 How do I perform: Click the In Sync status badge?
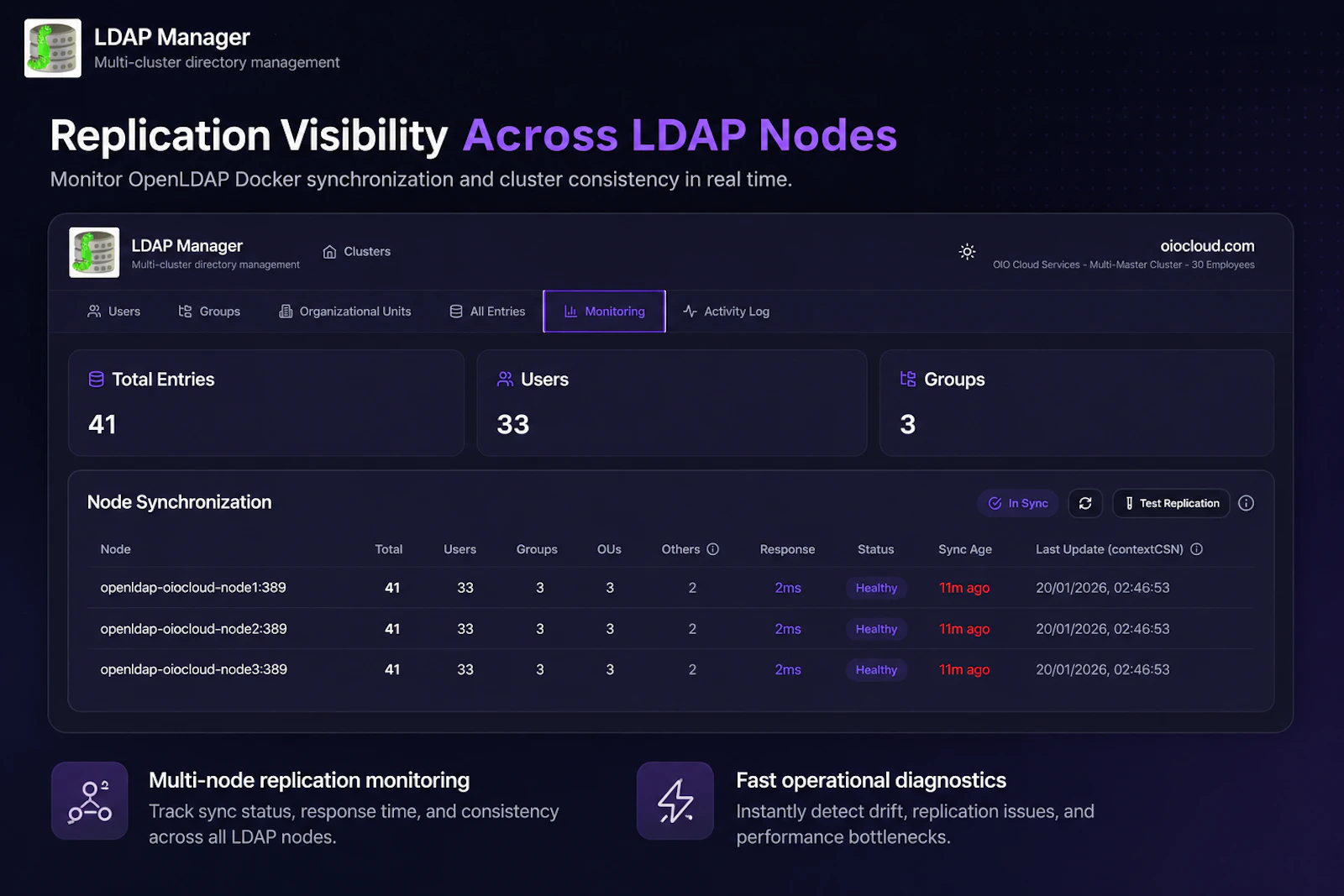[x=1018, y=503]
